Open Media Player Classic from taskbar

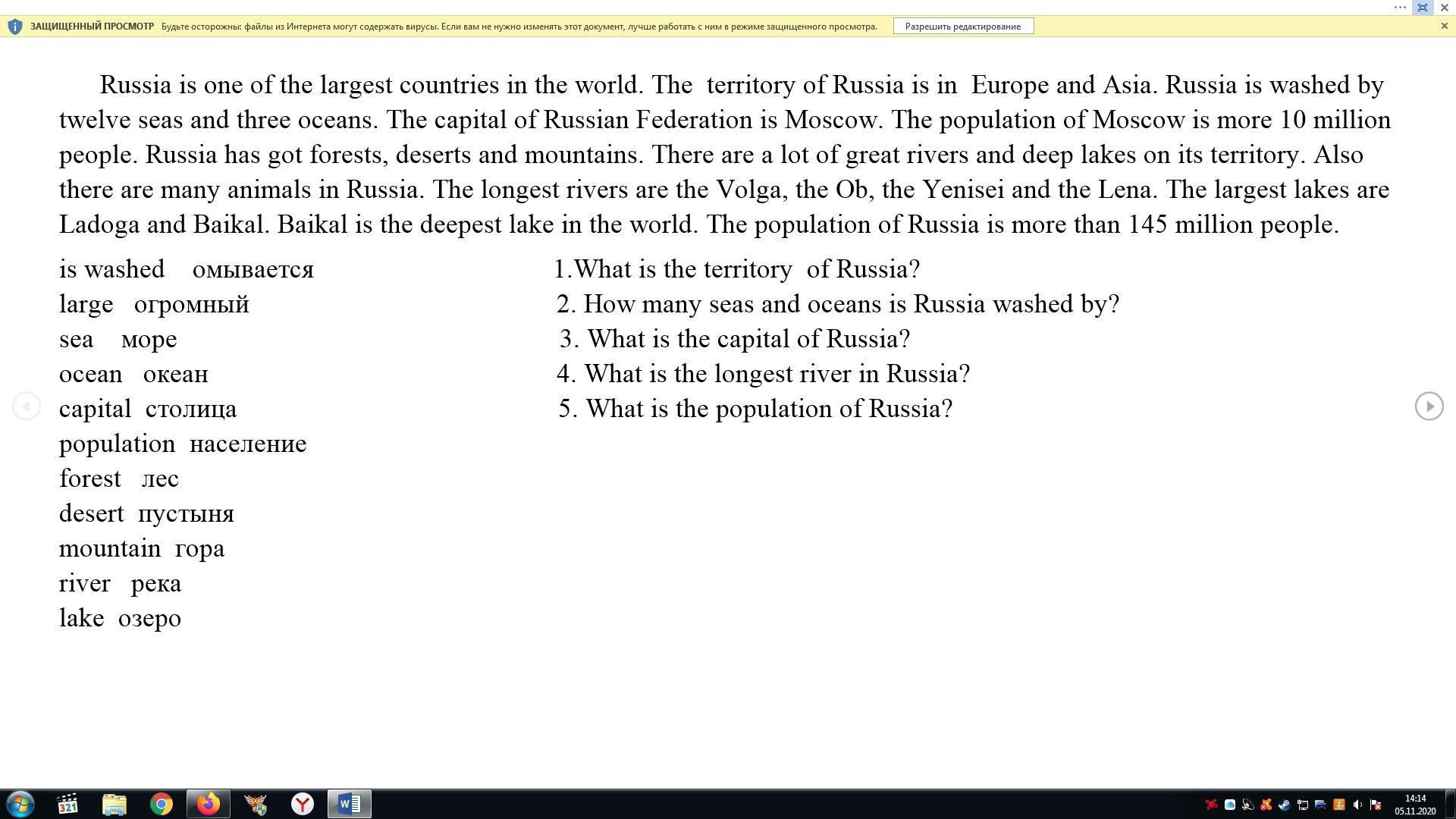point(67,804)
